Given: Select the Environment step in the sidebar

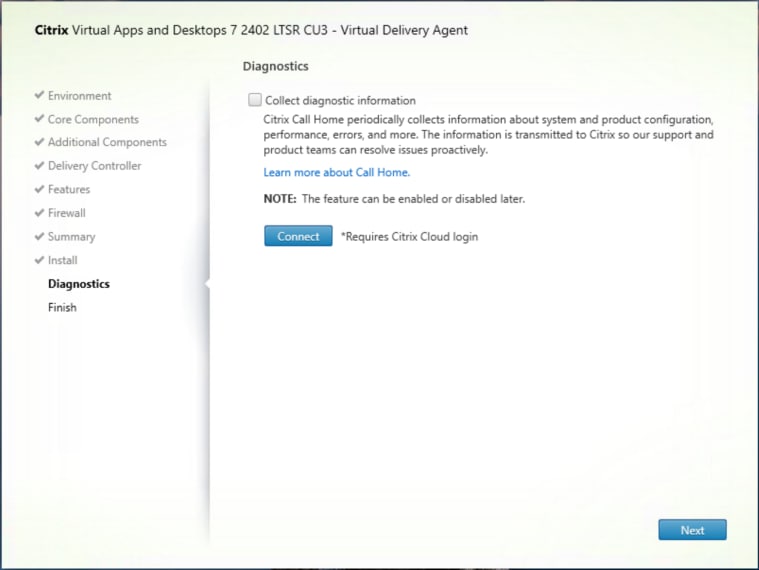Looking at the screenshot, I should click(x=79, y=96).
